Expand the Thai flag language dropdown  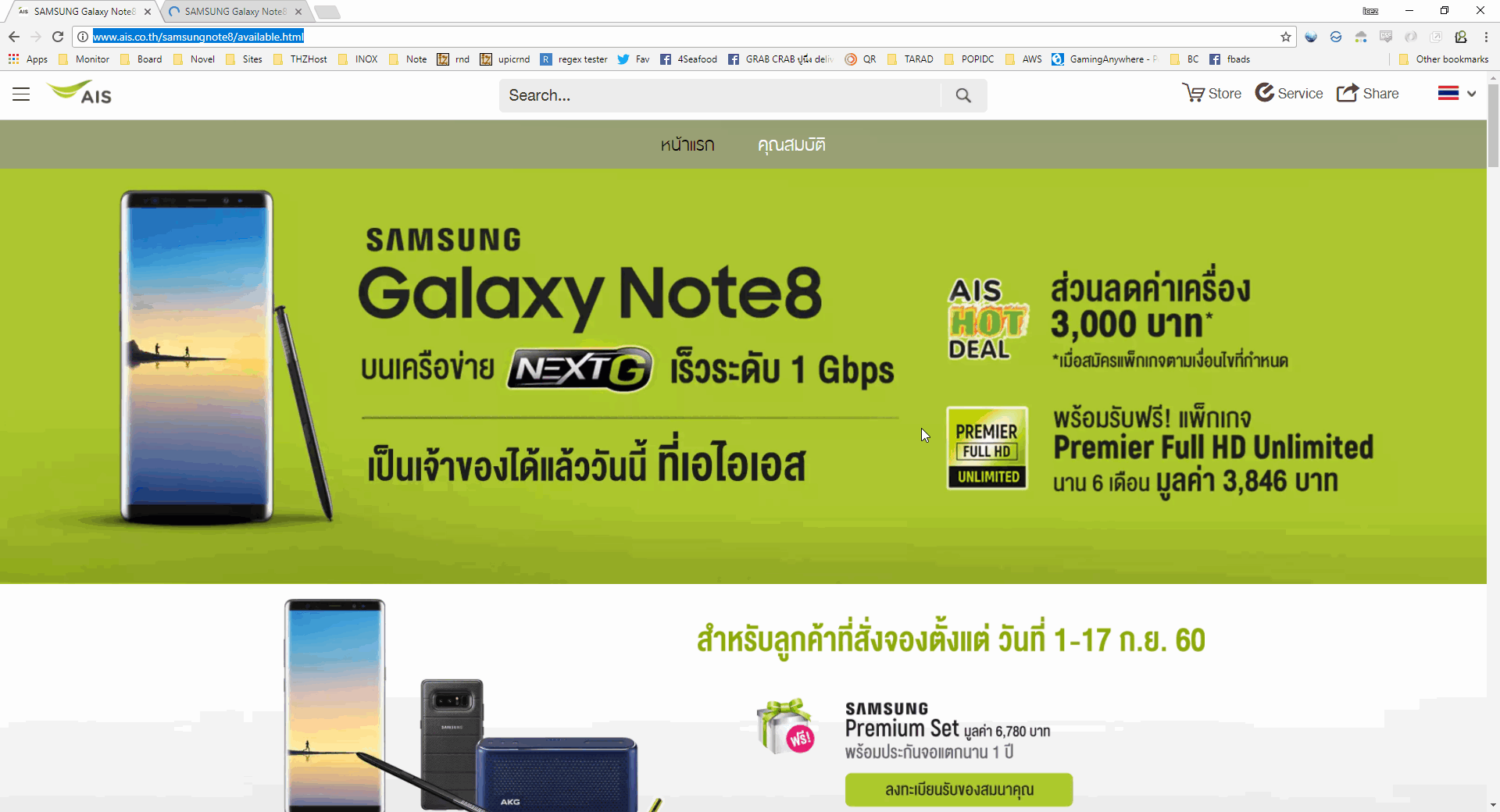(x=1457, y=94)
